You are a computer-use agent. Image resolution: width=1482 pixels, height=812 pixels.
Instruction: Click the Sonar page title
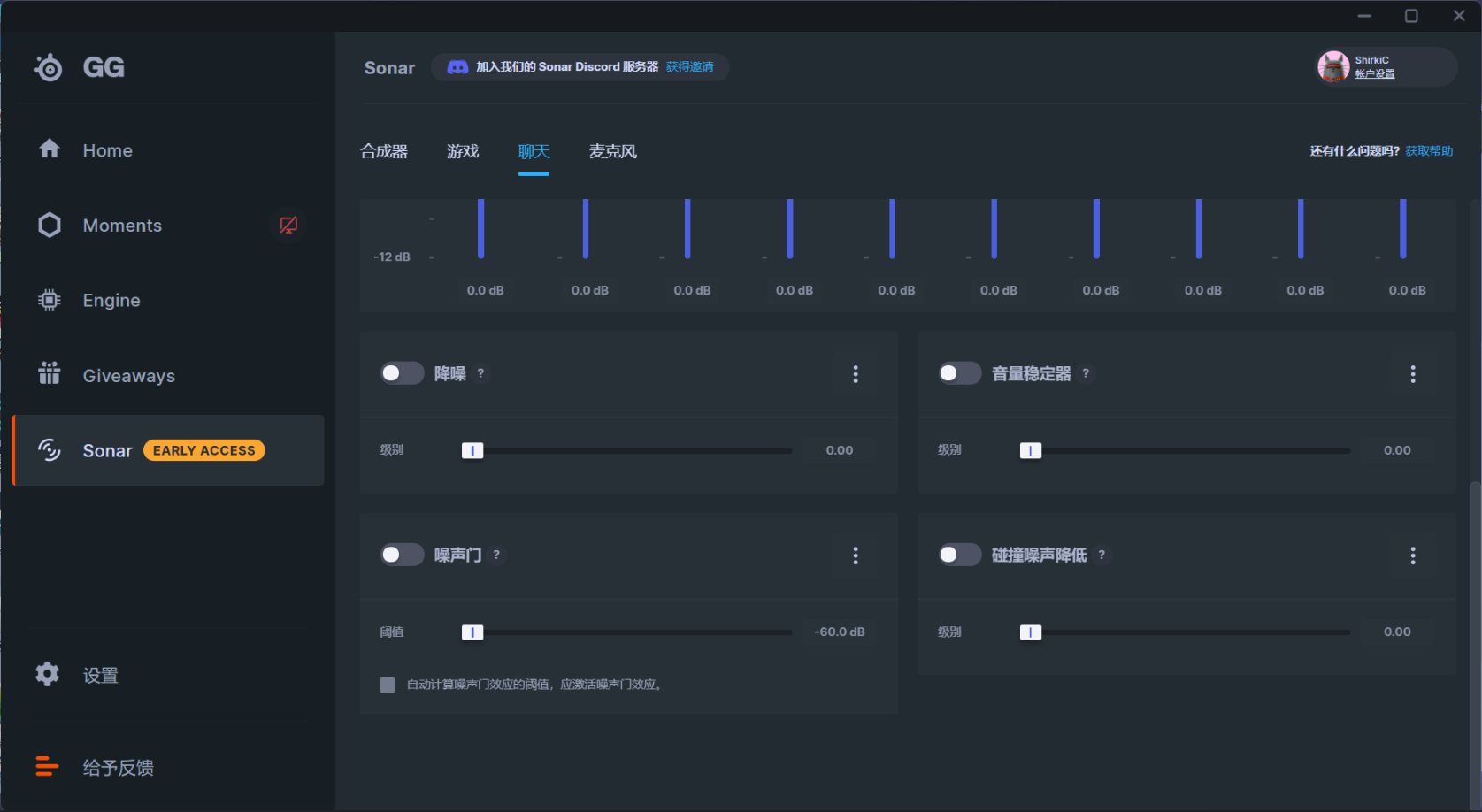click(x=389, y=68)
